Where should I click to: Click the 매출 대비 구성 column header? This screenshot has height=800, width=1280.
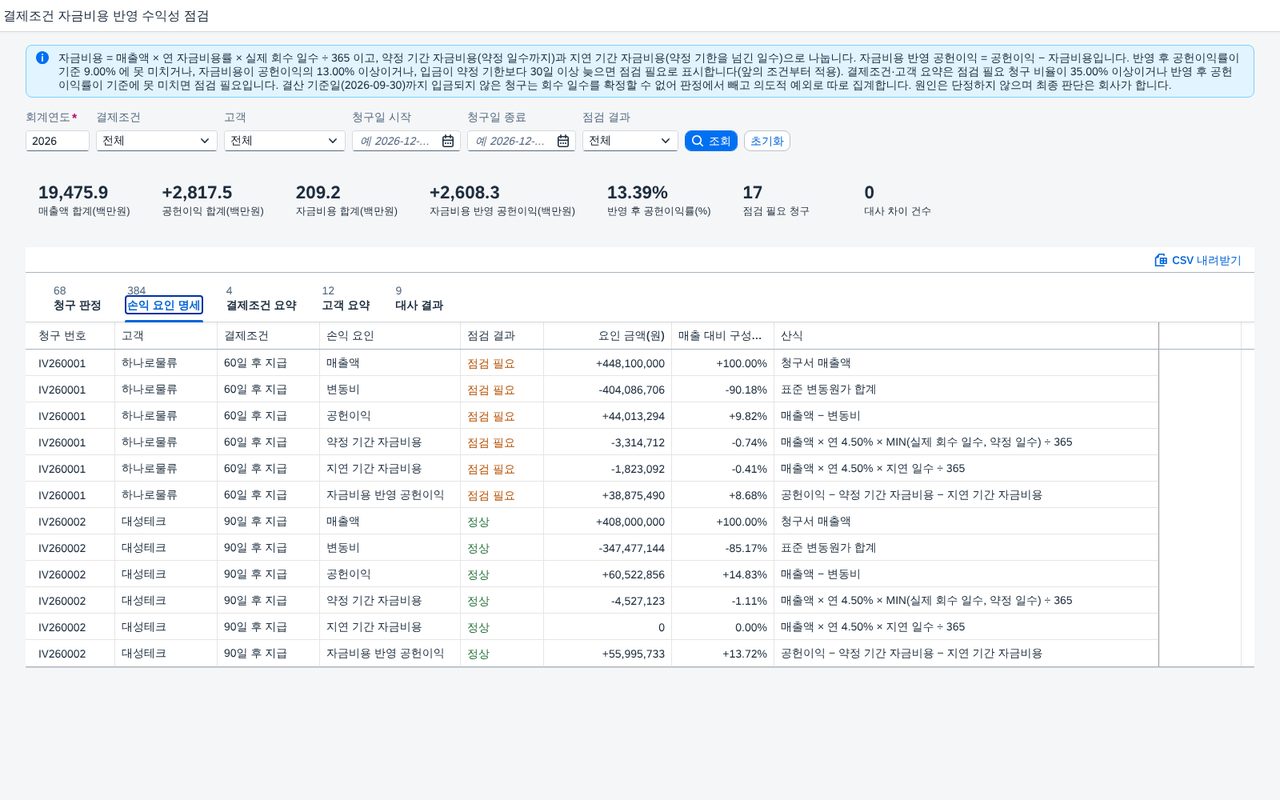point(722,336)
